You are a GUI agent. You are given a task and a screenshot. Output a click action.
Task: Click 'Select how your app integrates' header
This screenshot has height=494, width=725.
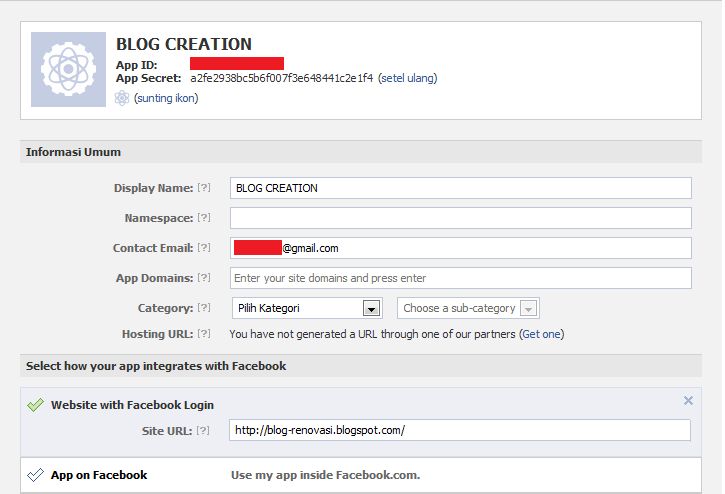(x=361, y=366)
